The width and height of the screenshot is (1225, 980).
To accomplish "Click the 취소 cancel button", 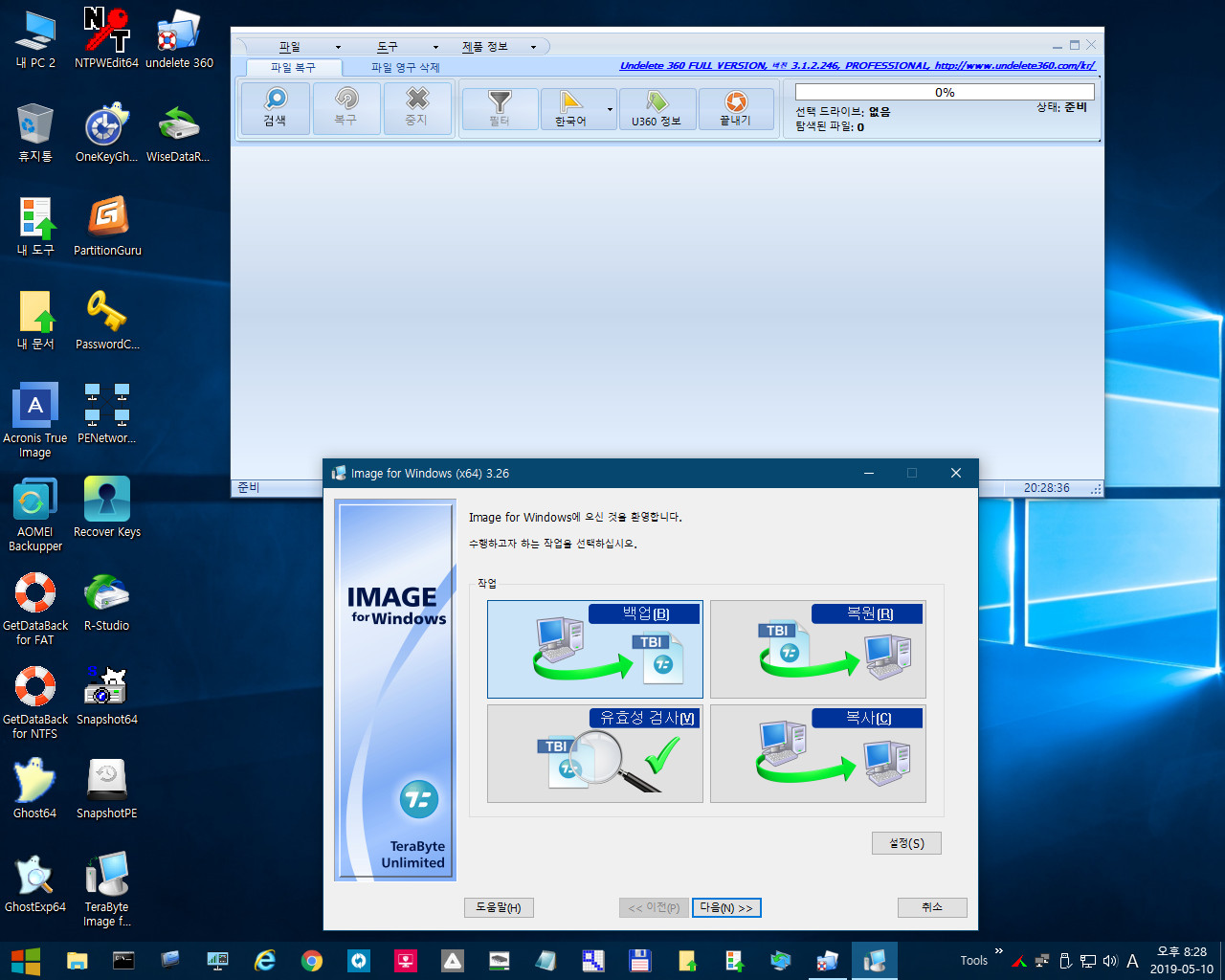I will coord(932,907).
